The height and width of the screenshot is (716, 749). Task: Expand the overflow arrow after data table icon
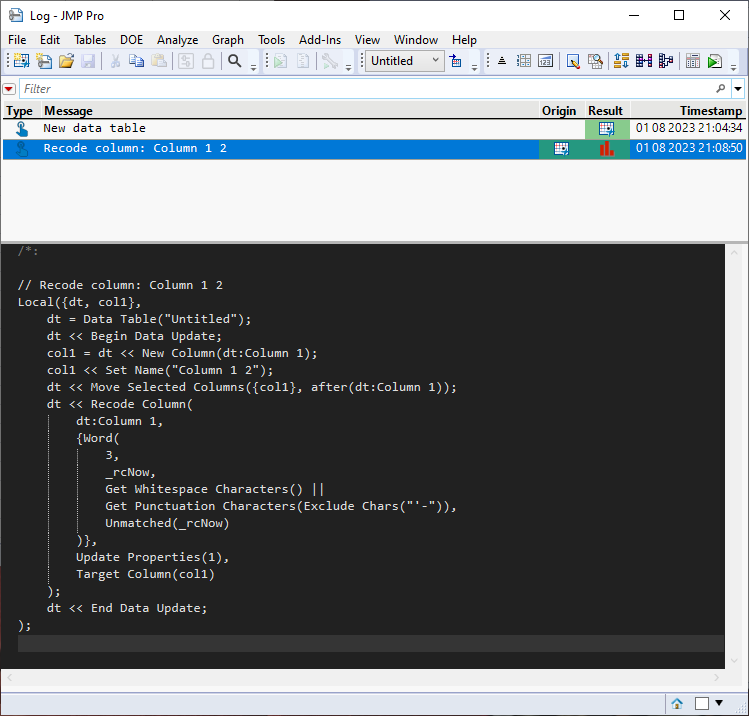click(474, 68)
